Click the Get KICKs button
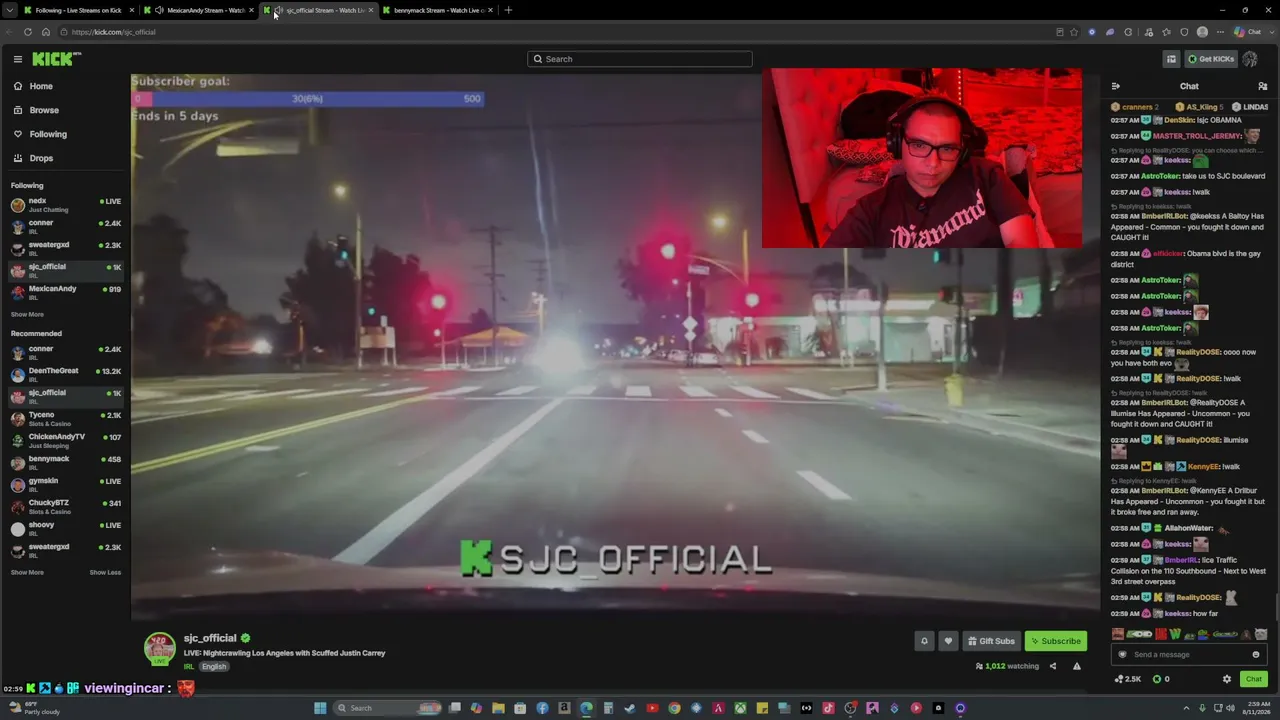 [1210, 59]
